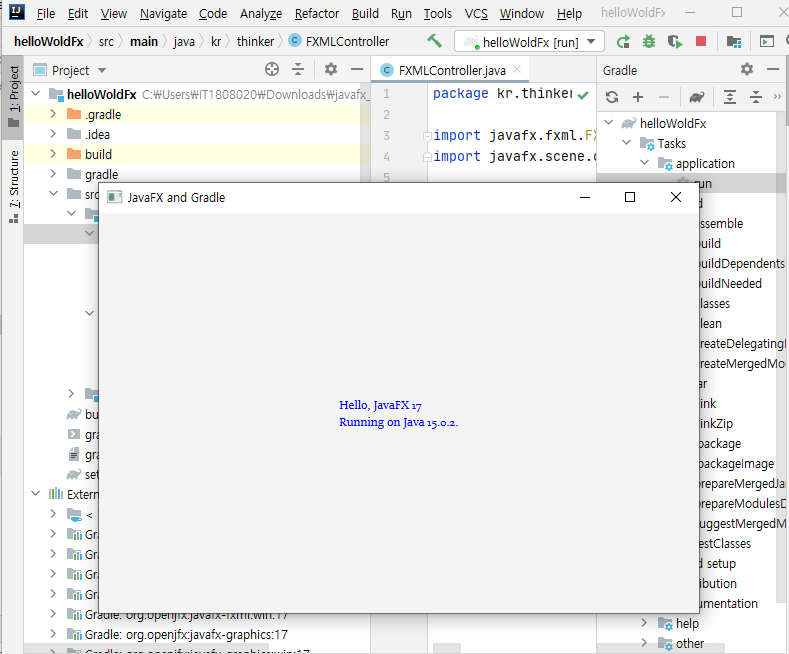Open the Build menu
Viewport: 789px width, 654px height.
click(365, 14)
